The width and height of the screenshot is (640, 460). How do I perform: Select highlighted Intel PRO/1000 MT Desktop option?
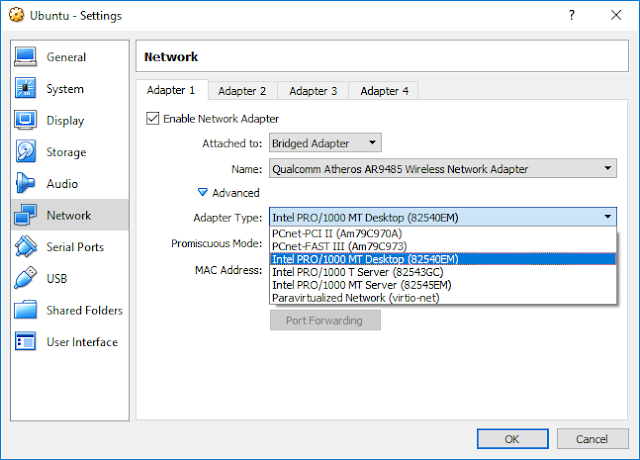[x=443, y=259]
